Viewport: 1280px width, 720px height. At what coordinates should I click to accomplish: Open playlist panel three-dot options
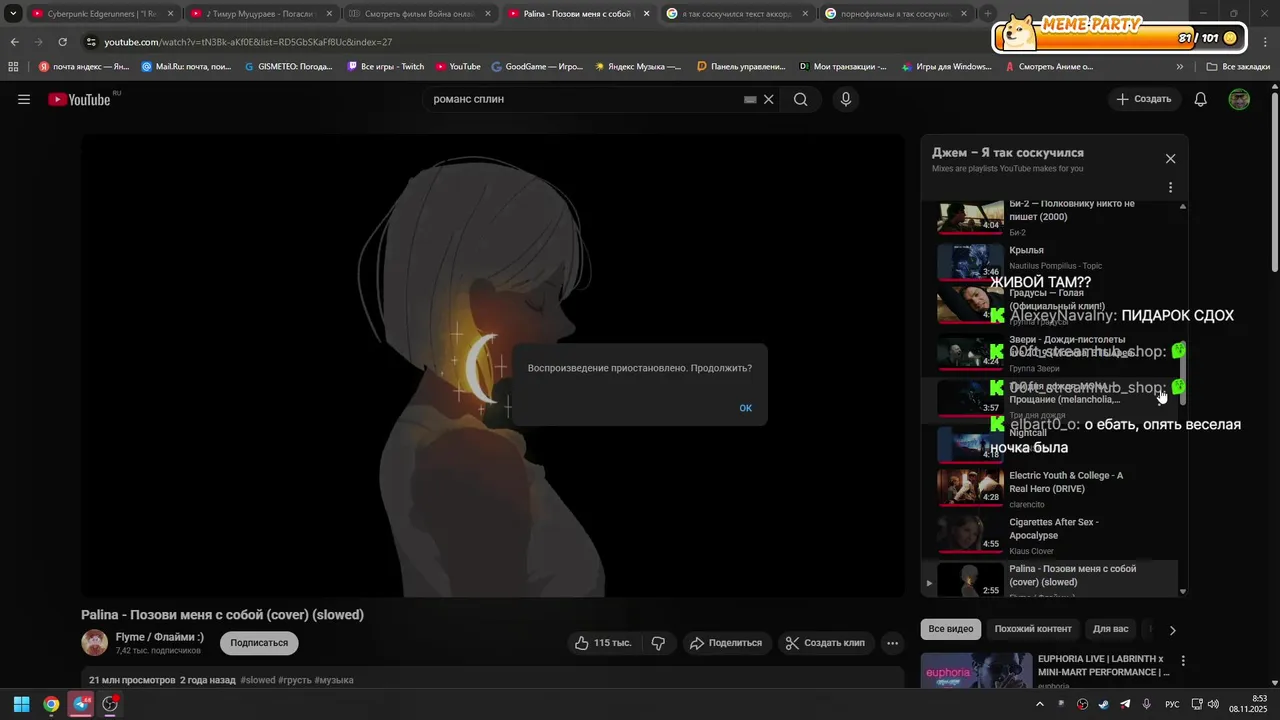[x=1171, y=187]
